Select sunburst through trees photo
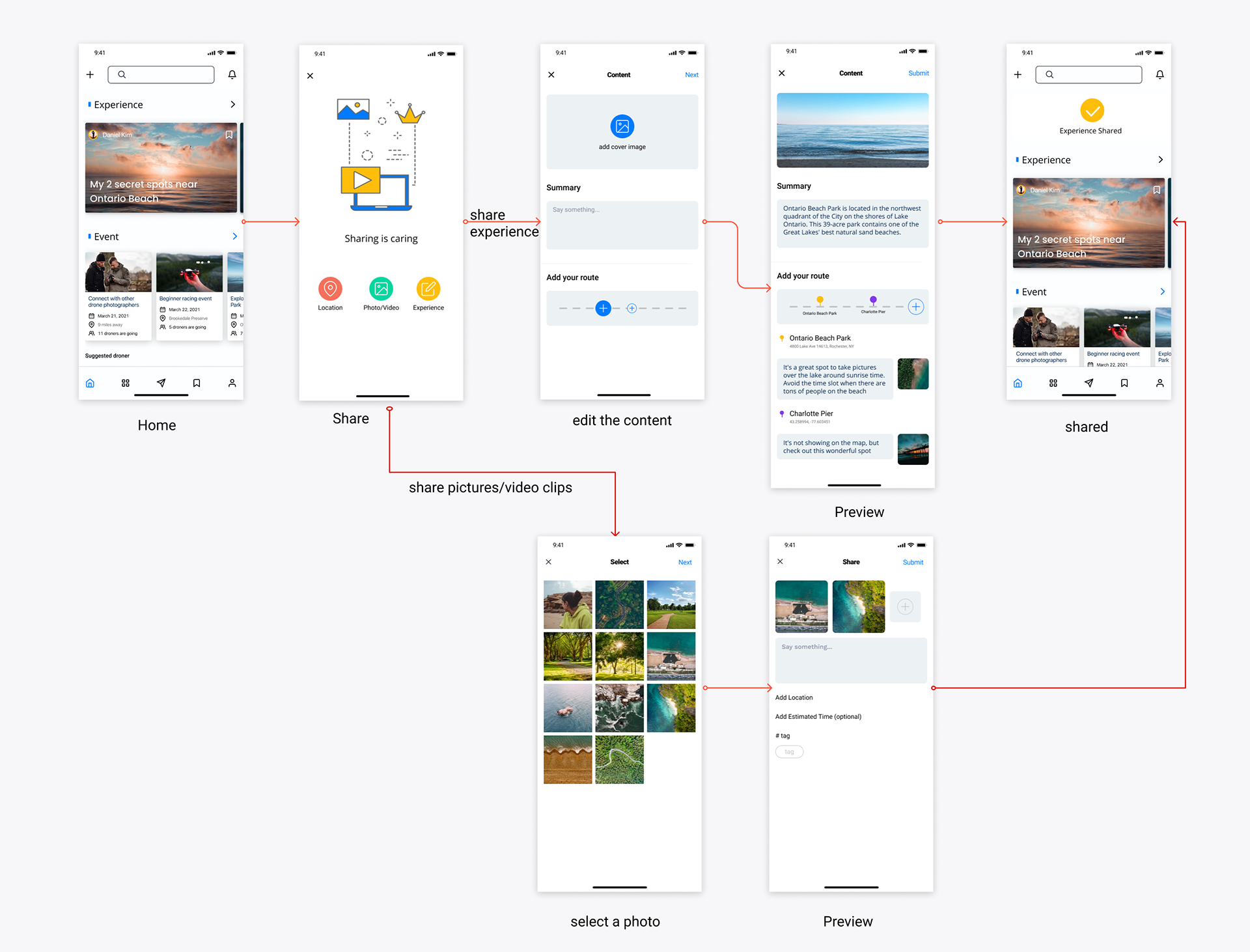The height and width of the screenshot is (952, 1250). coord(619,656)
